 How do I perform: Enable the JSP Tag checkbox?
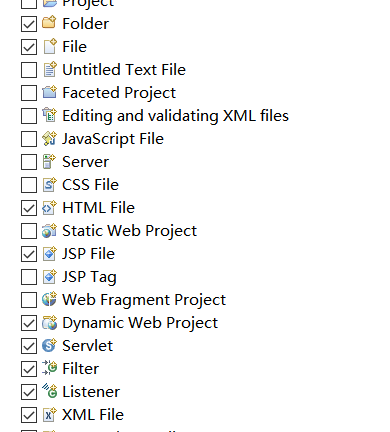pyautogui.click(x=29, y=277)
